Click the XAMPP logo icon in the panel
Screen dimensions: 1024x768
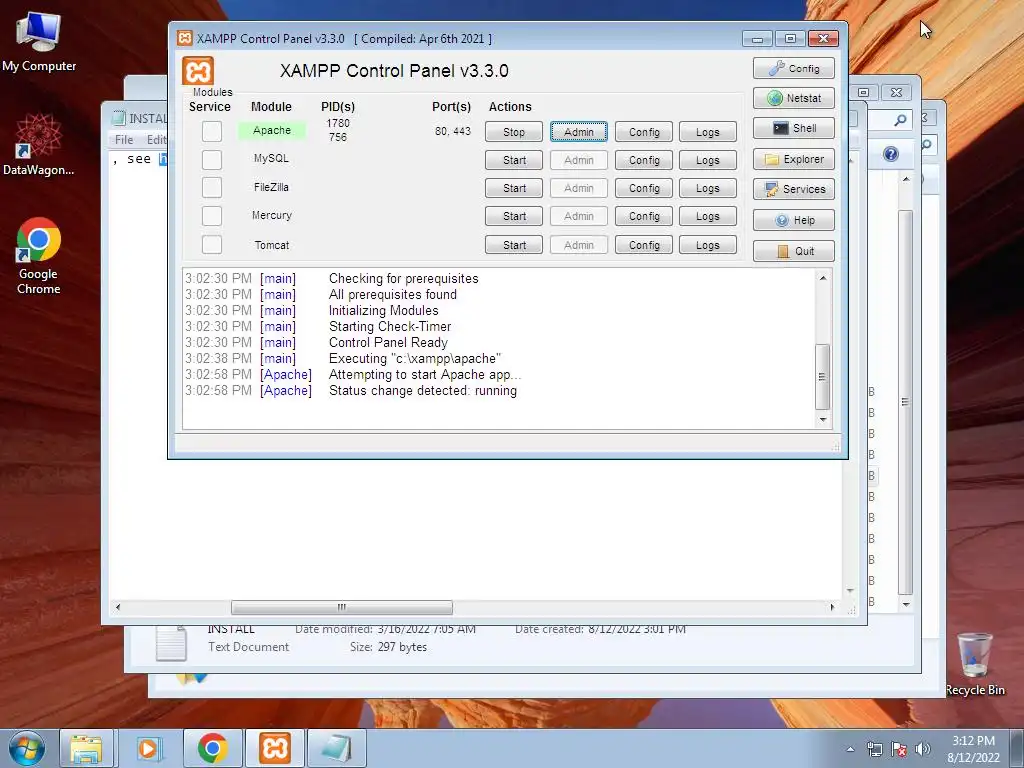coord(198,71)
